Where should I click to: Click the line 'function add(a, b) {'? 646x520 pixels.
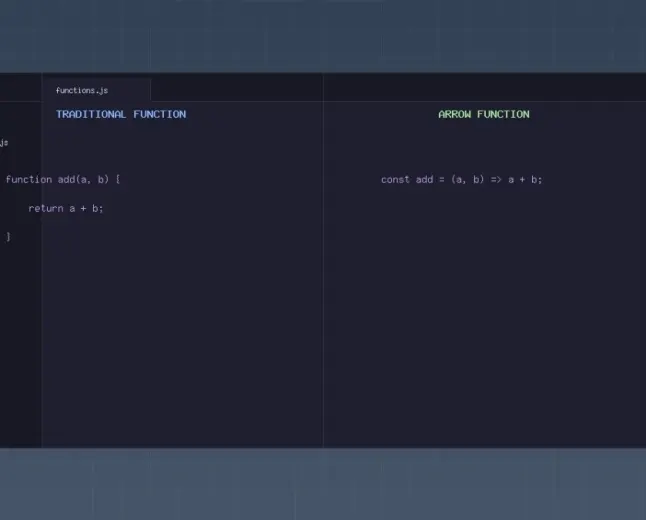(63, 179)
